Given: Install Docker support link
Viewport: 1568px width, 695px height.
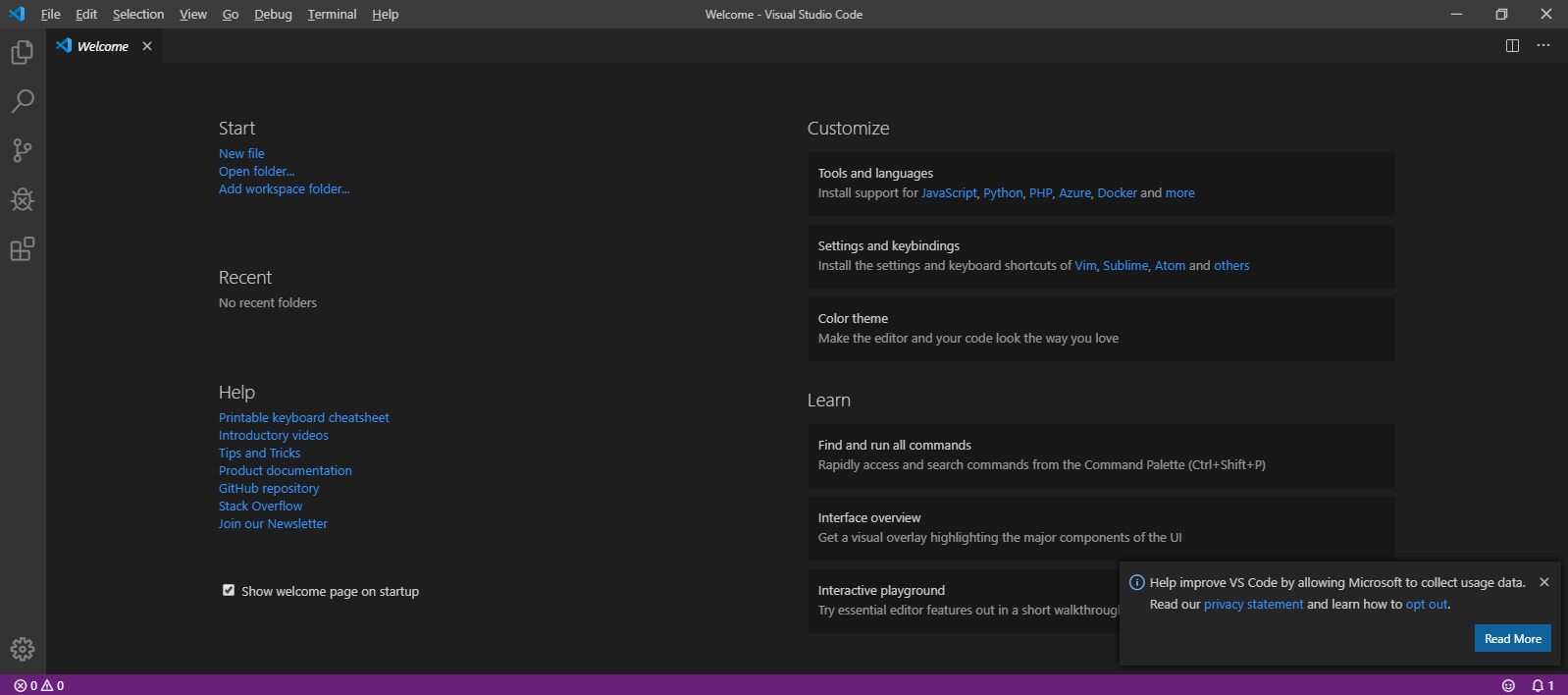Looking at the screenshot, I should (1117, 192).
